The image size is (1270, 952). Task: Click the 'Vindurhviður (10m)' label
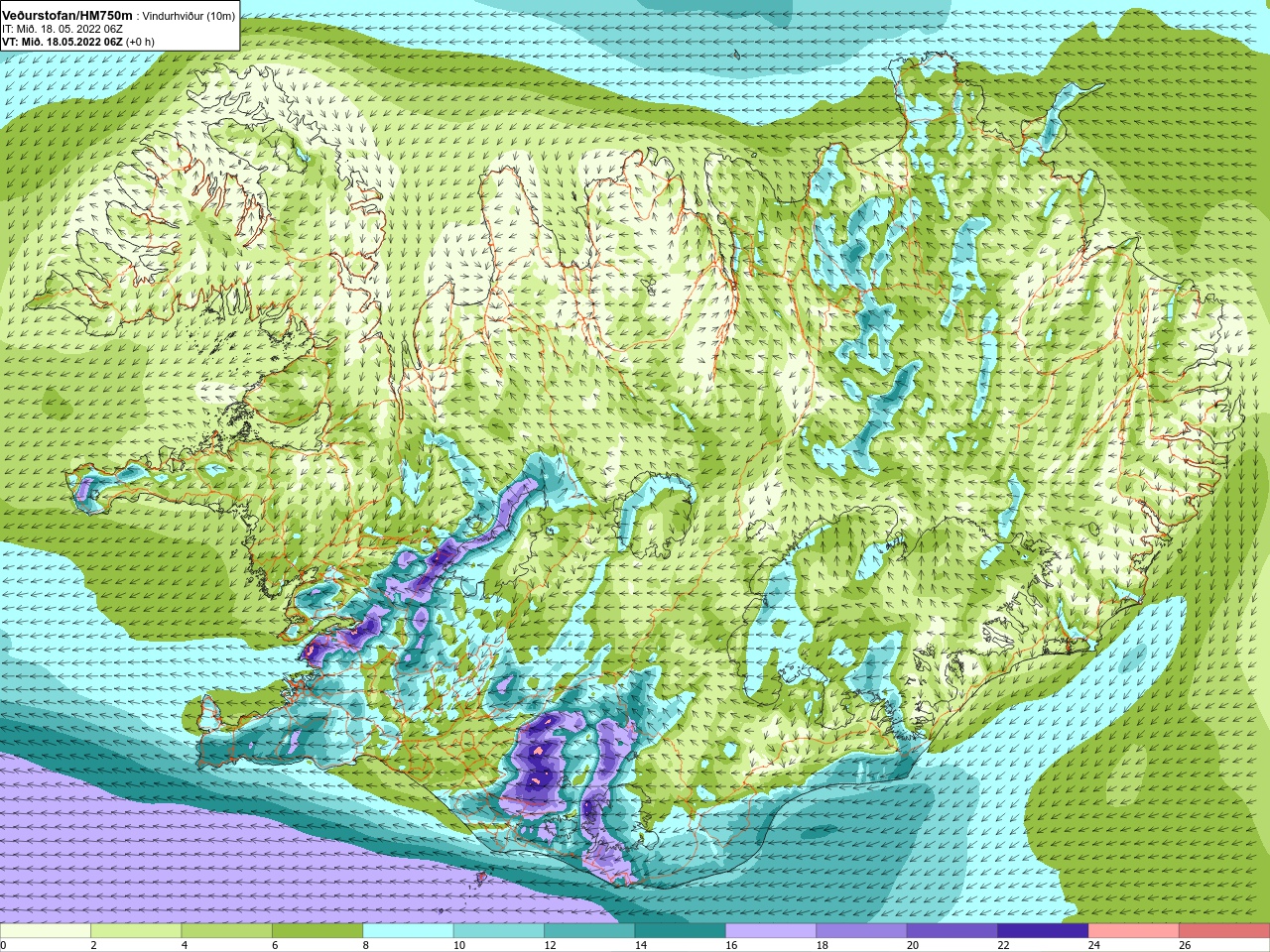click(x=190, y=17)
